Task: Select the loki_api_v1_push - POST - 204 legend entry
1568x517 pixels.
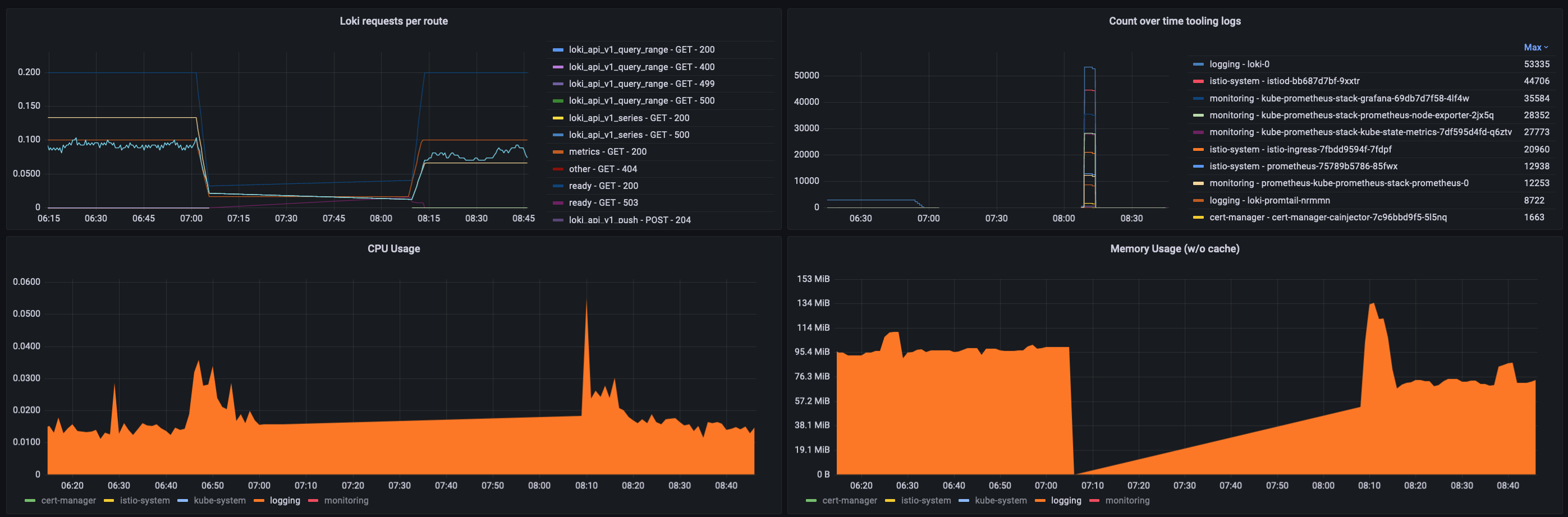Action: click(x=630, y=220)
